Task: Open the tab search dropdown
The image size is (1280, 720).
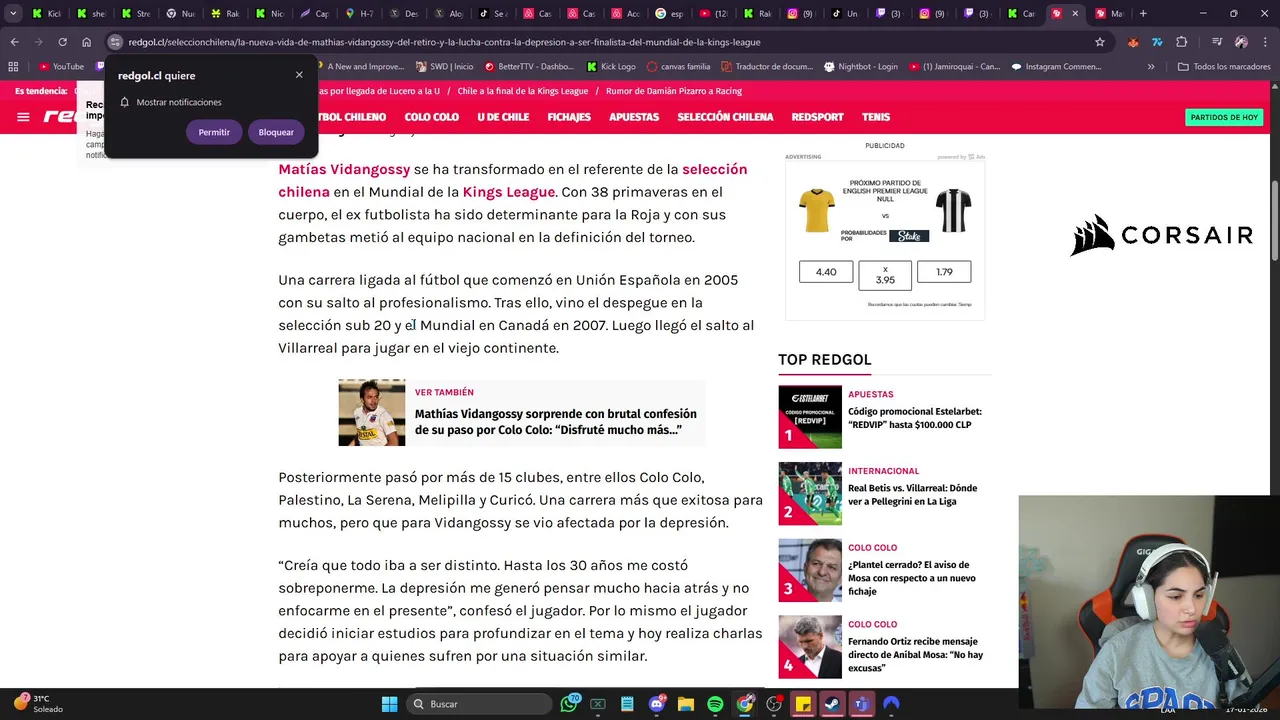Action: pos(13,14)
